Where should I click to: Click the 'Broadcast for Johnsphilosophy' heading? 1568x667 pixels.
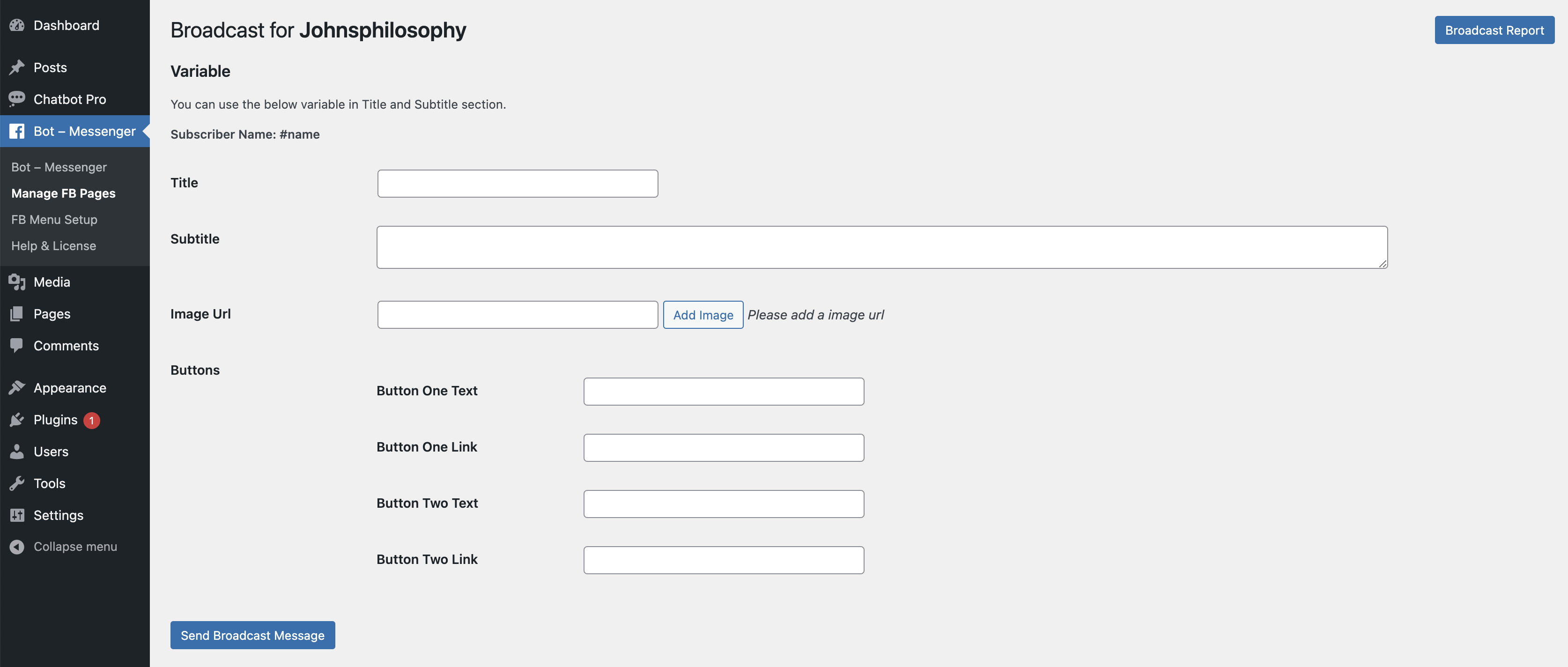click(x=318, y=30)
